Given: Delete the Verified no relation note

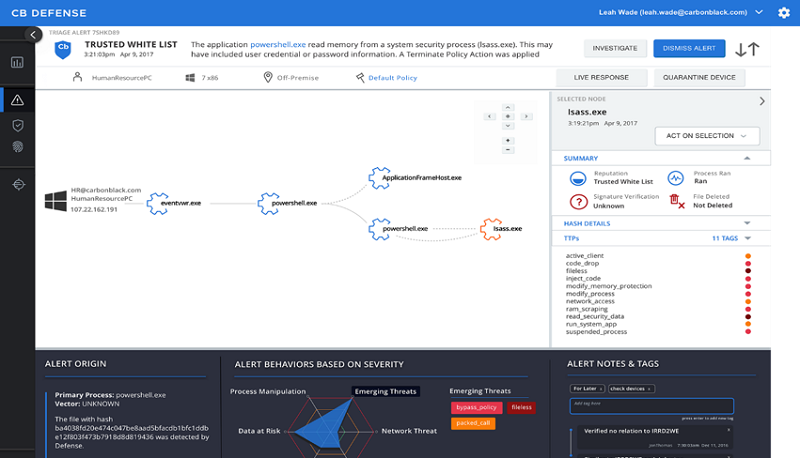Looking at the screenshot, I should coord(729,430).
